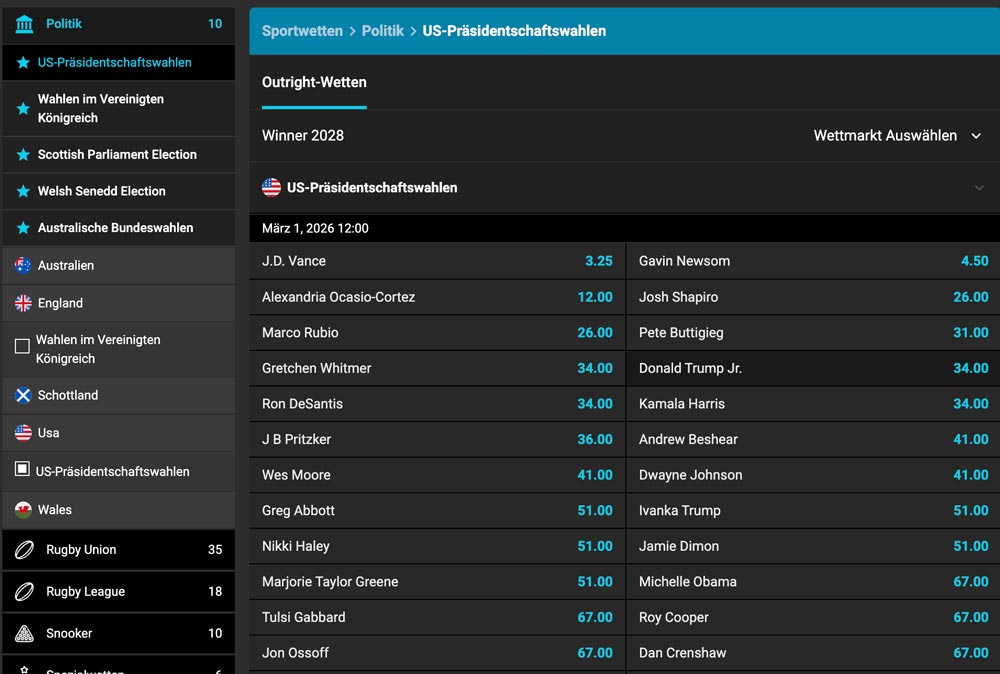Click star icon next to Welsh Senedd Election
The height and width of the screenshot is (674, 1000).
tap(23, 191)
